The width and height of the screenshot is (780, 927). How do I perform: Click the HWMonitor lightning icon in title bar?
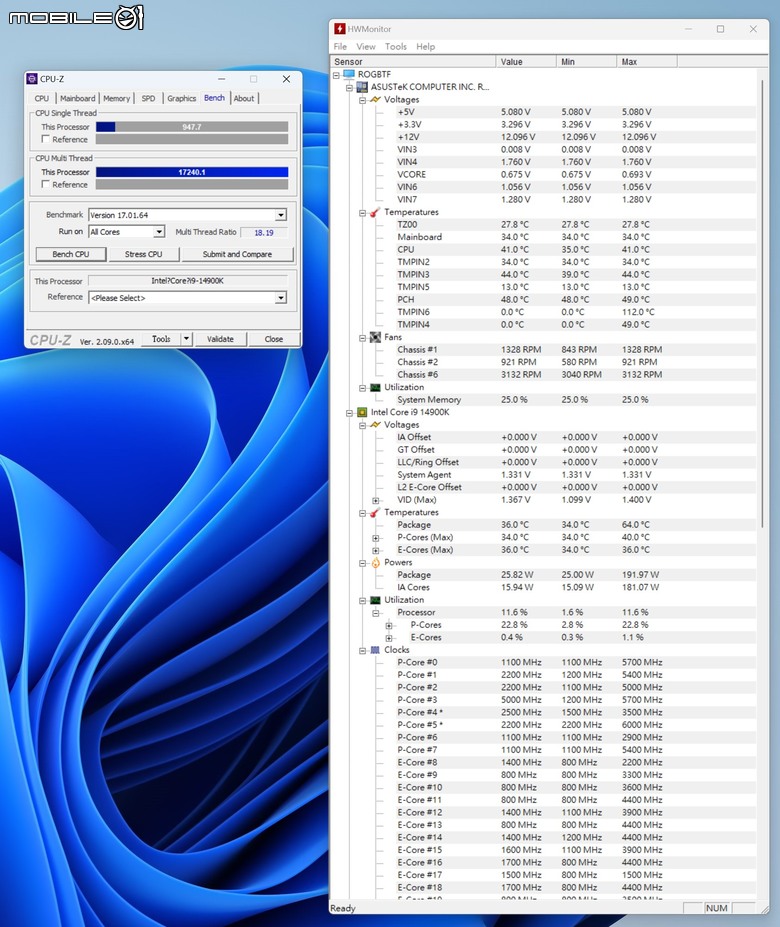click(339, 28)
